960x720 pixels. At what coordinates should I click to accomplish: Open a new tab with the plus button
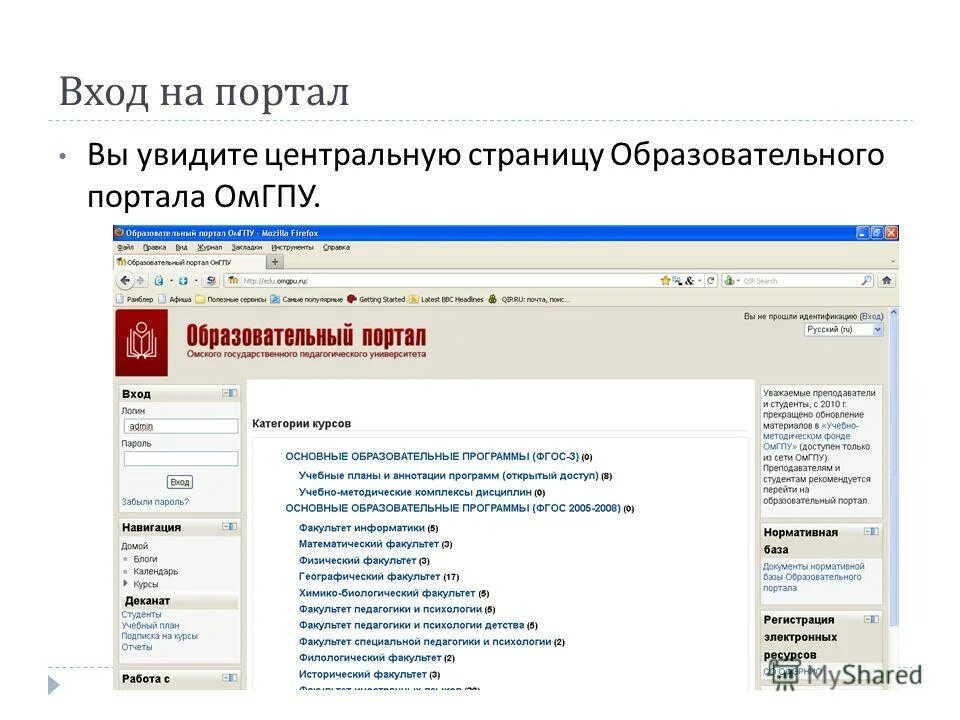(x=275, y=262)
